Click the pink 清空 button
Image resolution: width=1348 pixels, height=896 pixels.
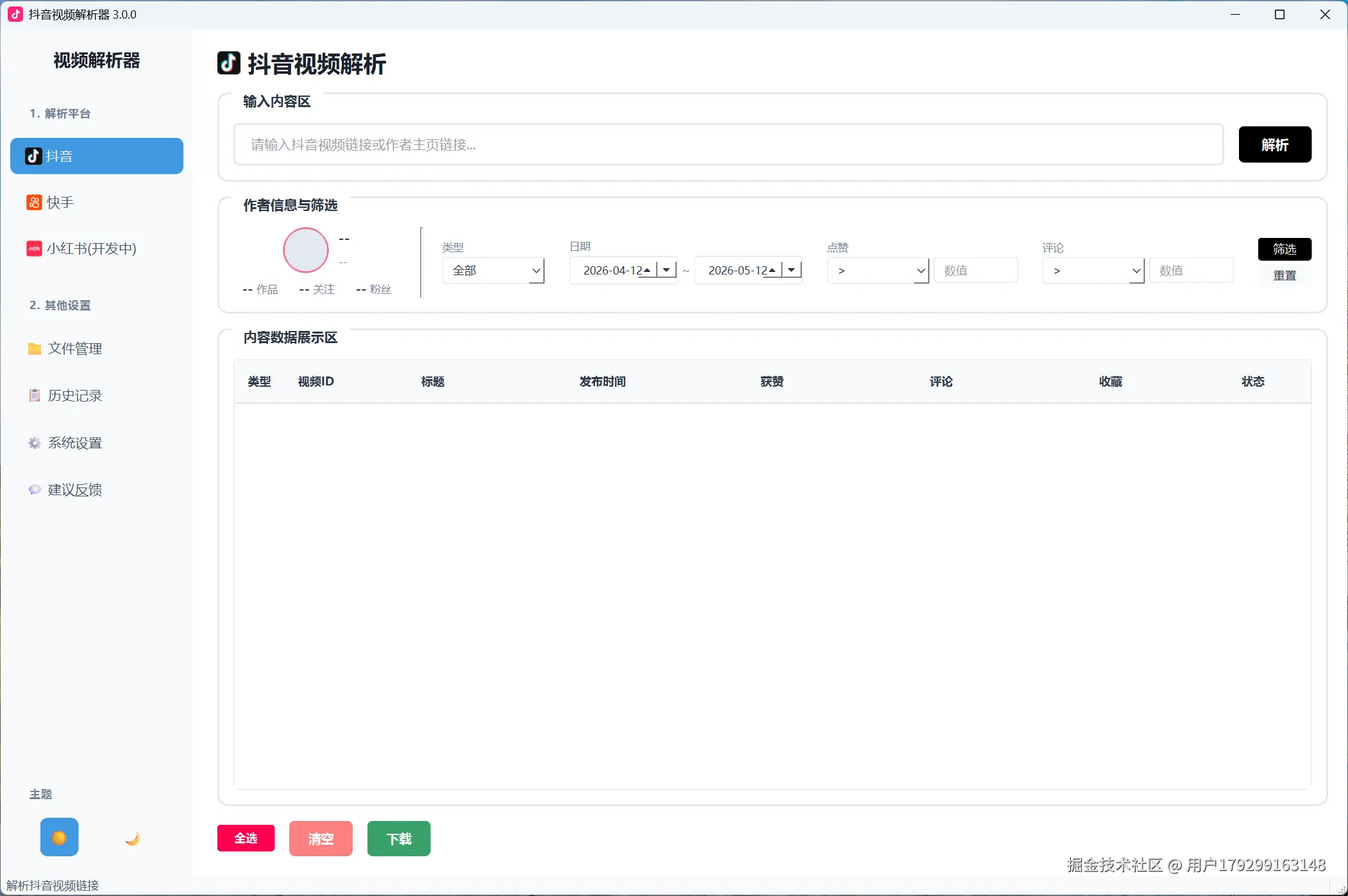click(x=321, y=838)
